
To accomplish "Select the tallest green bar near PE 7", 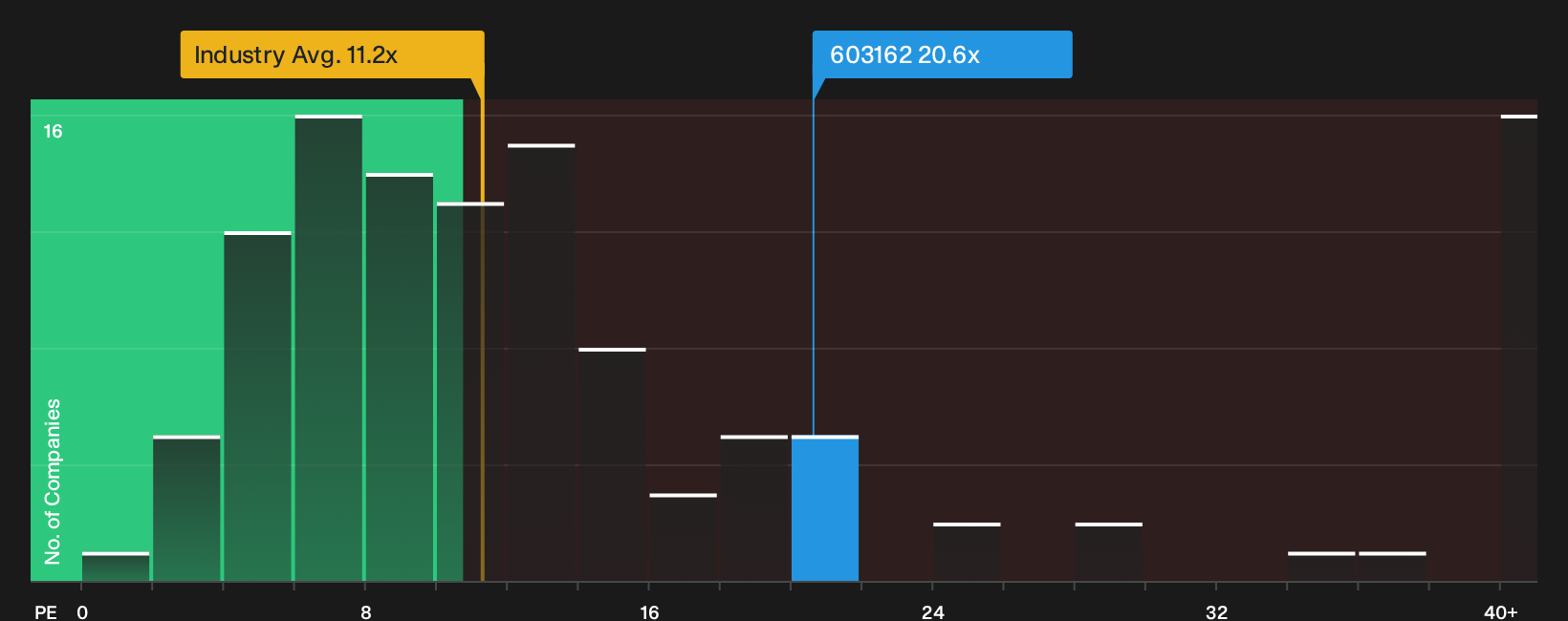I will click(329, 348).
